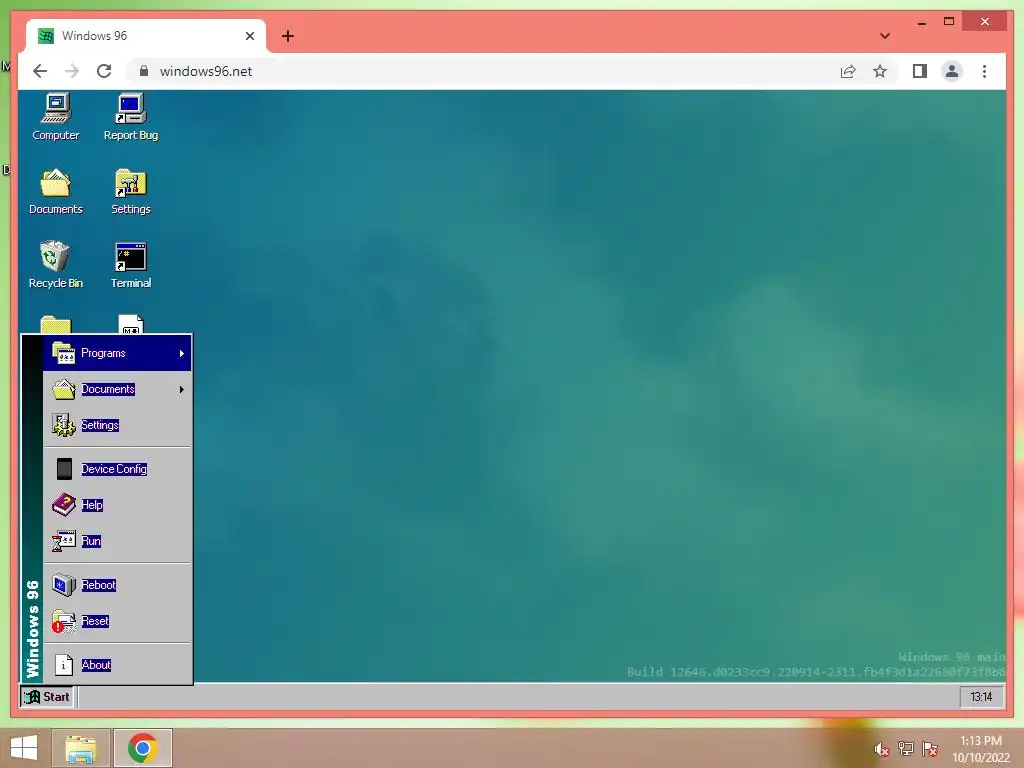
Task: Click the Windows 96 Start button
Action: [47, 697]
